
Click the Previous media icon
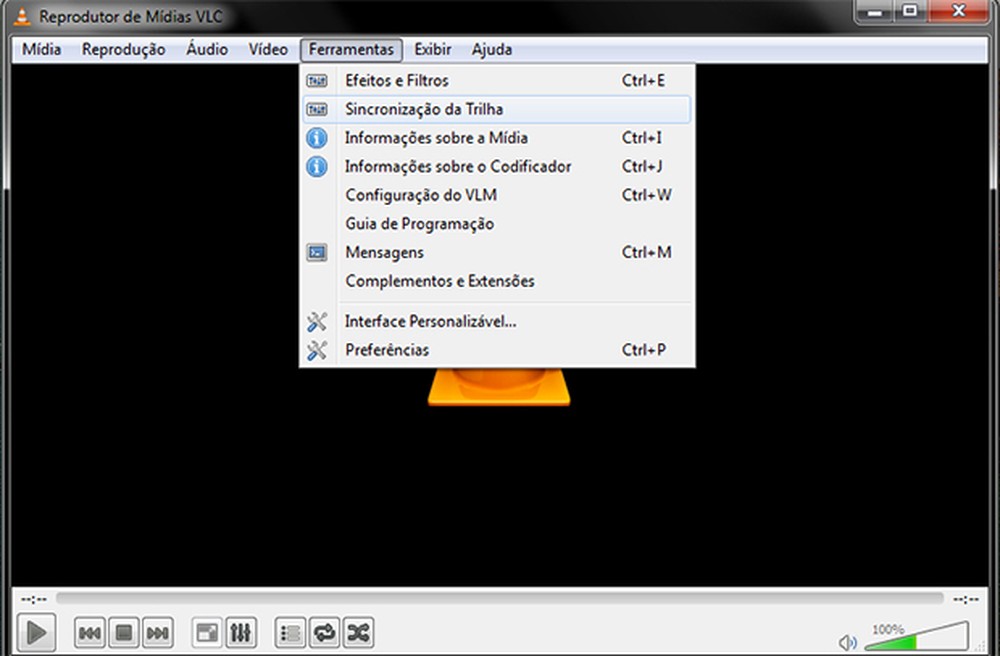89,632
